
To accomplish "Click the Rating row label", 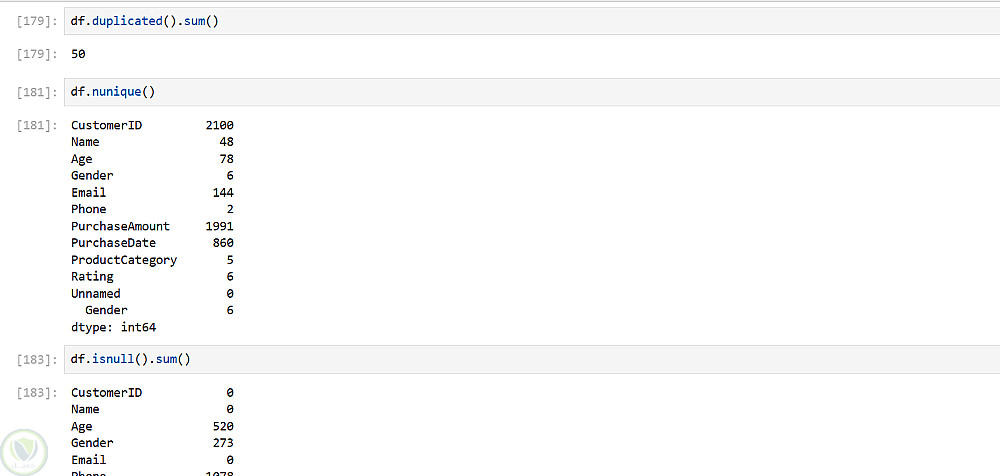I will [92, 276].
